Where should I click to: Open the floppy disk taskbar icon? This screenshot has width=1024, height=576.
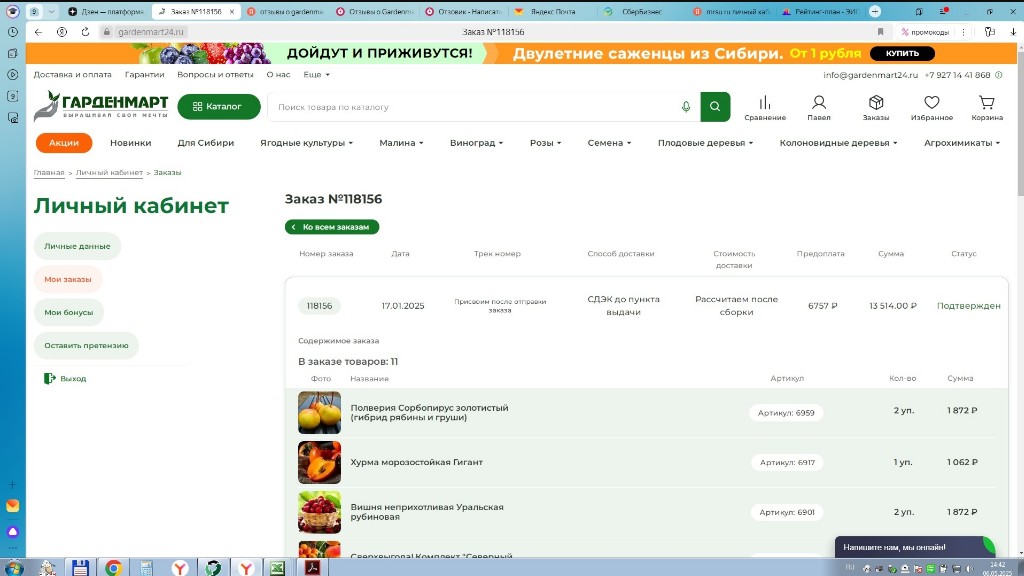80,568
